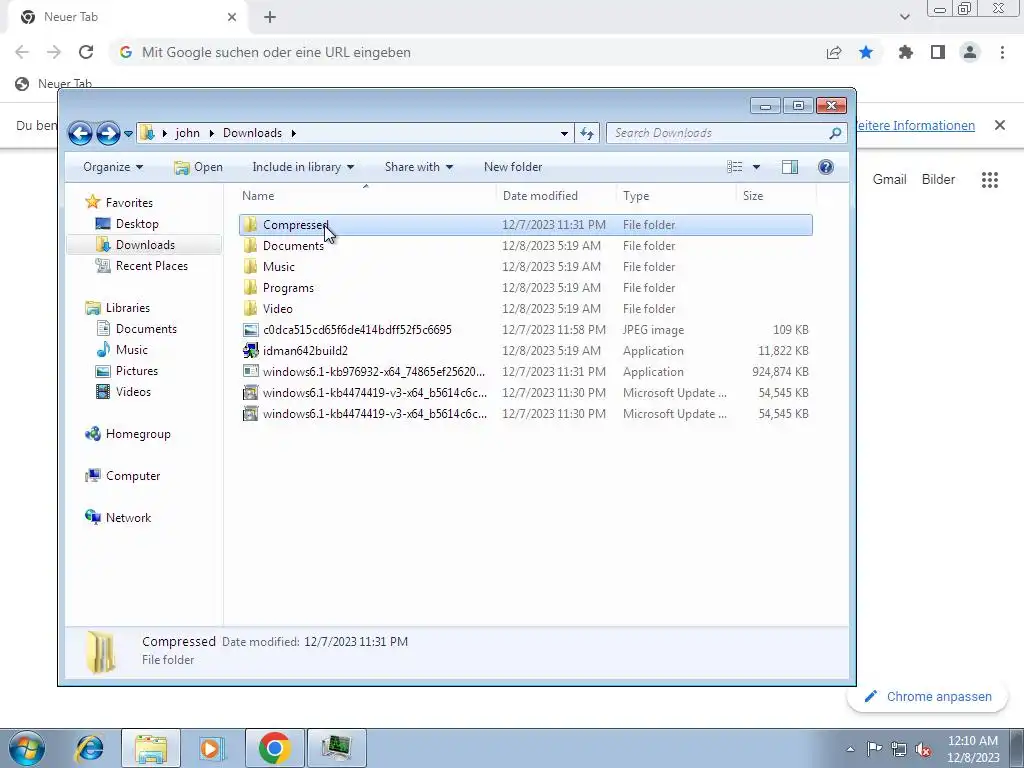Click the Open button in Explorer toolbar
Viewport: 1024px width, 768px height.
coord(198,167)
